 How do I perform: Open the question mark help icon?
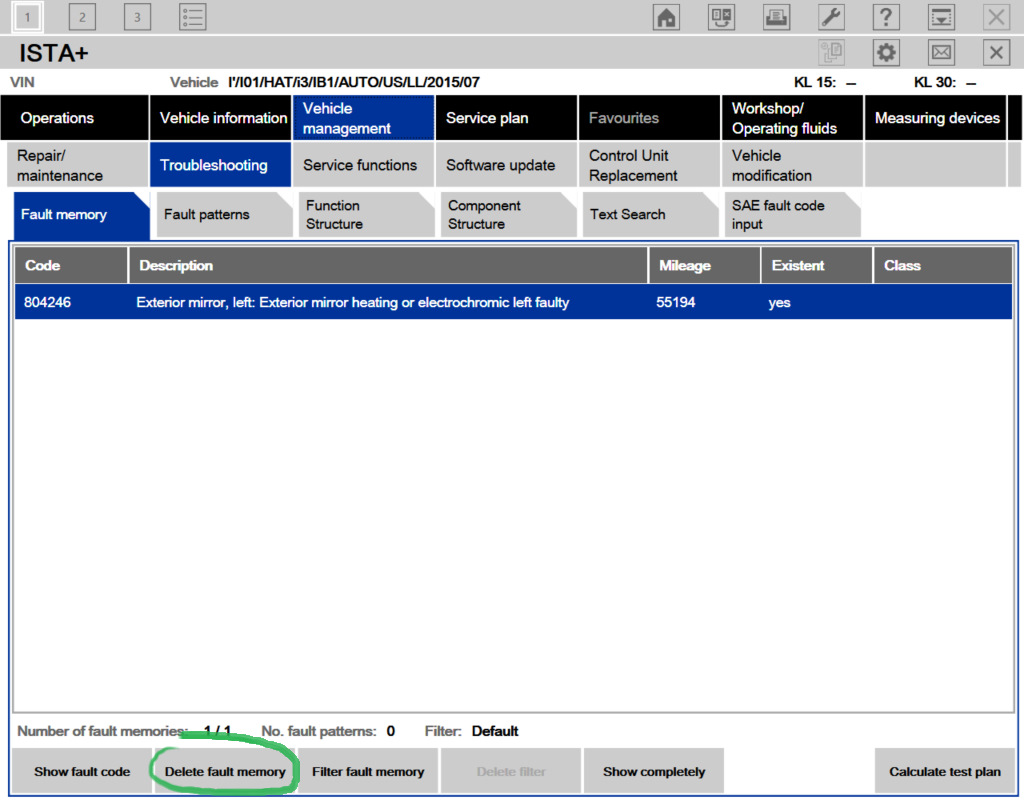coord(886,17)
